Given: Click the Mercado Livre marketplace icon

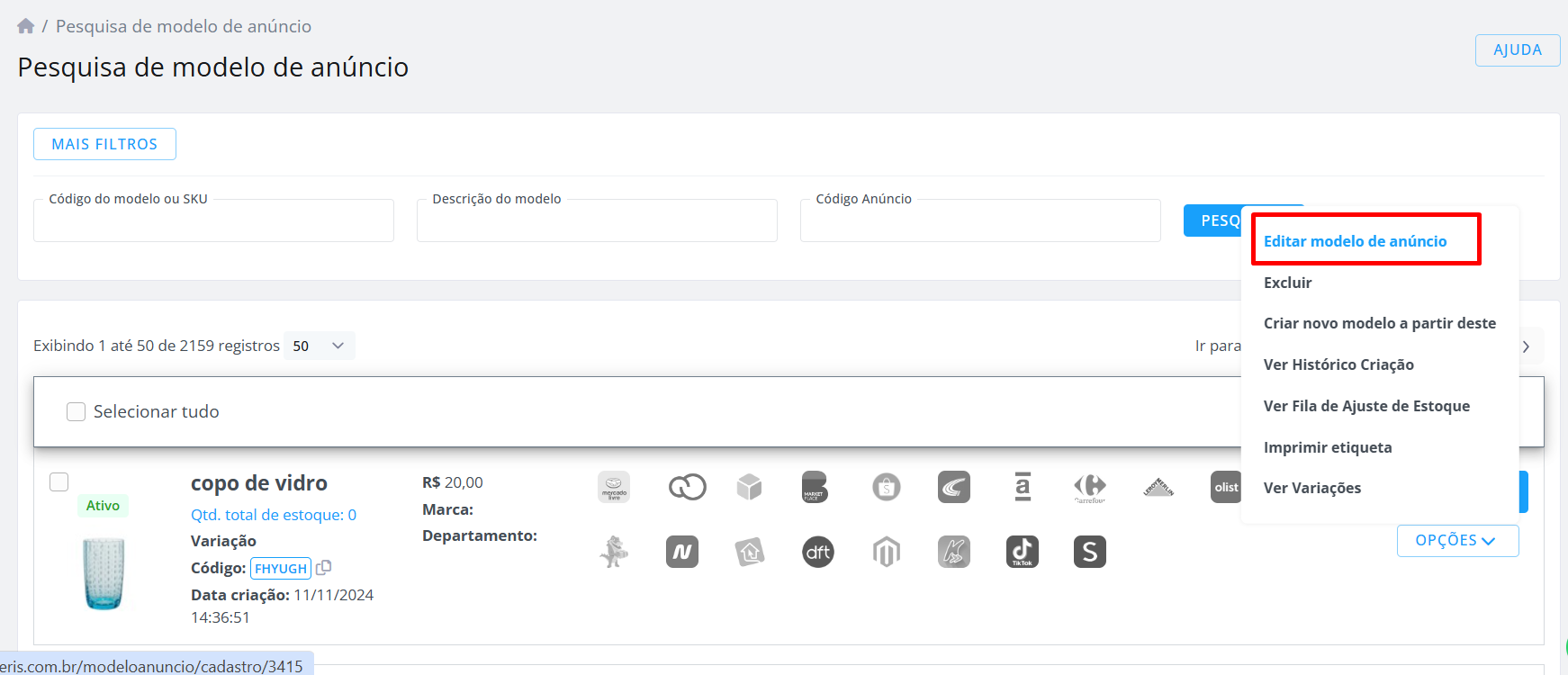Looking at the screenshot, I should pyautogui.click(x=614, y=487).
